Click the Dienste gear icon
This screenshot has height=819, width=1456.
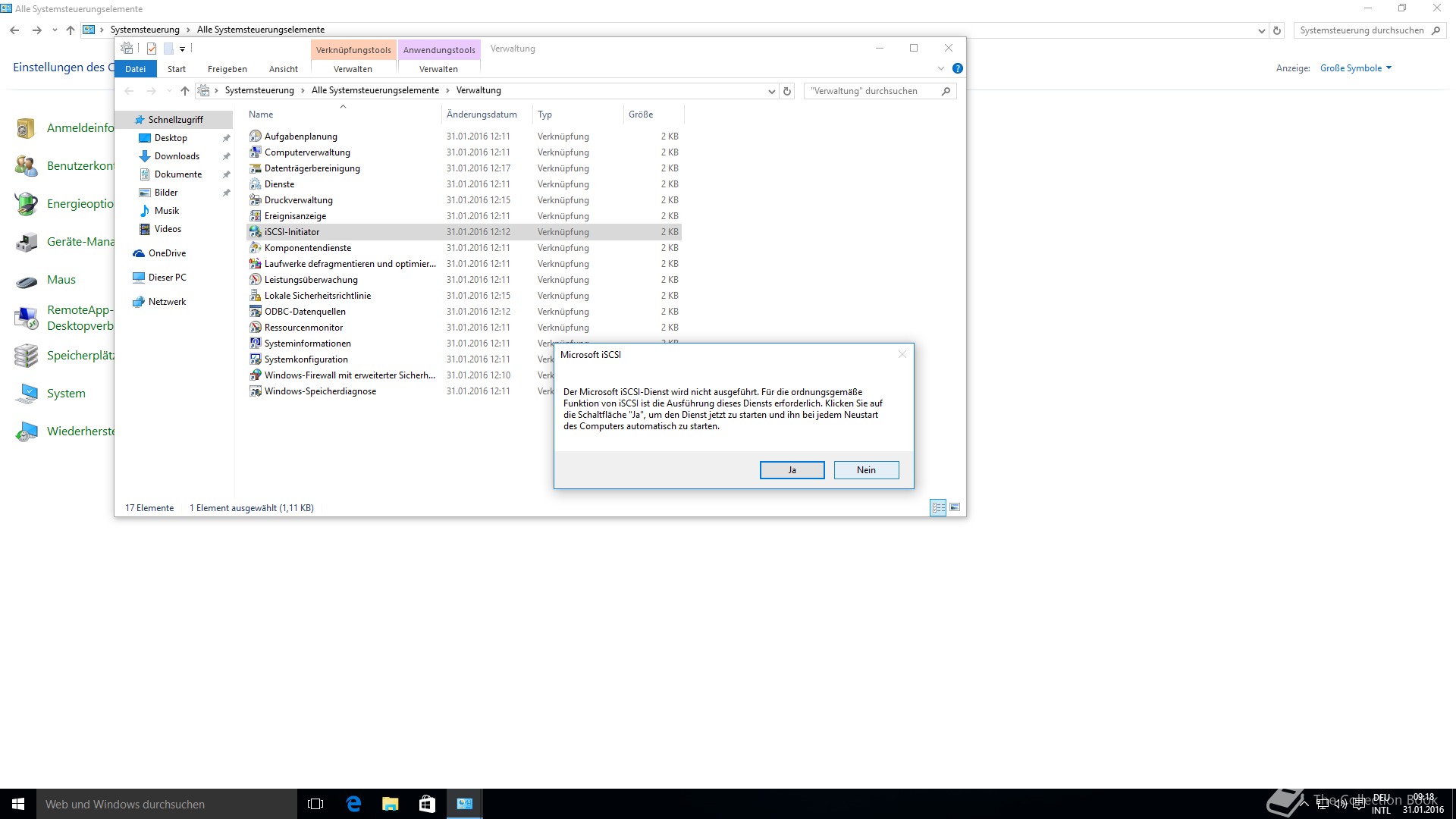256,184
